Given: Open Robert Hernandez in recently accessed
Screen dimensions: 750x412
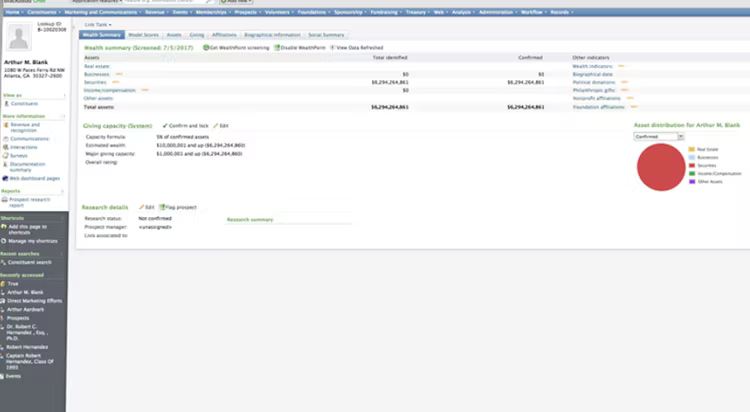Looking at the screenshot, I should tap(27, 347).
